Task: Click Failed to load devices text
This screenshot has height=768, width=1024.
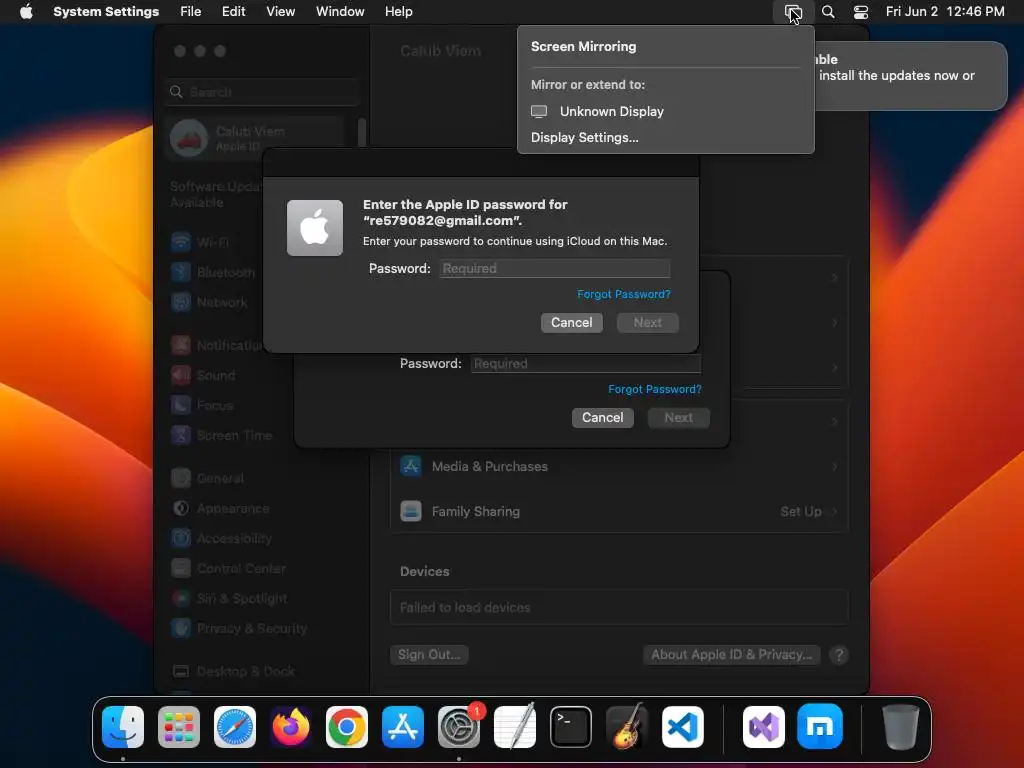Action: pos(465,608)
